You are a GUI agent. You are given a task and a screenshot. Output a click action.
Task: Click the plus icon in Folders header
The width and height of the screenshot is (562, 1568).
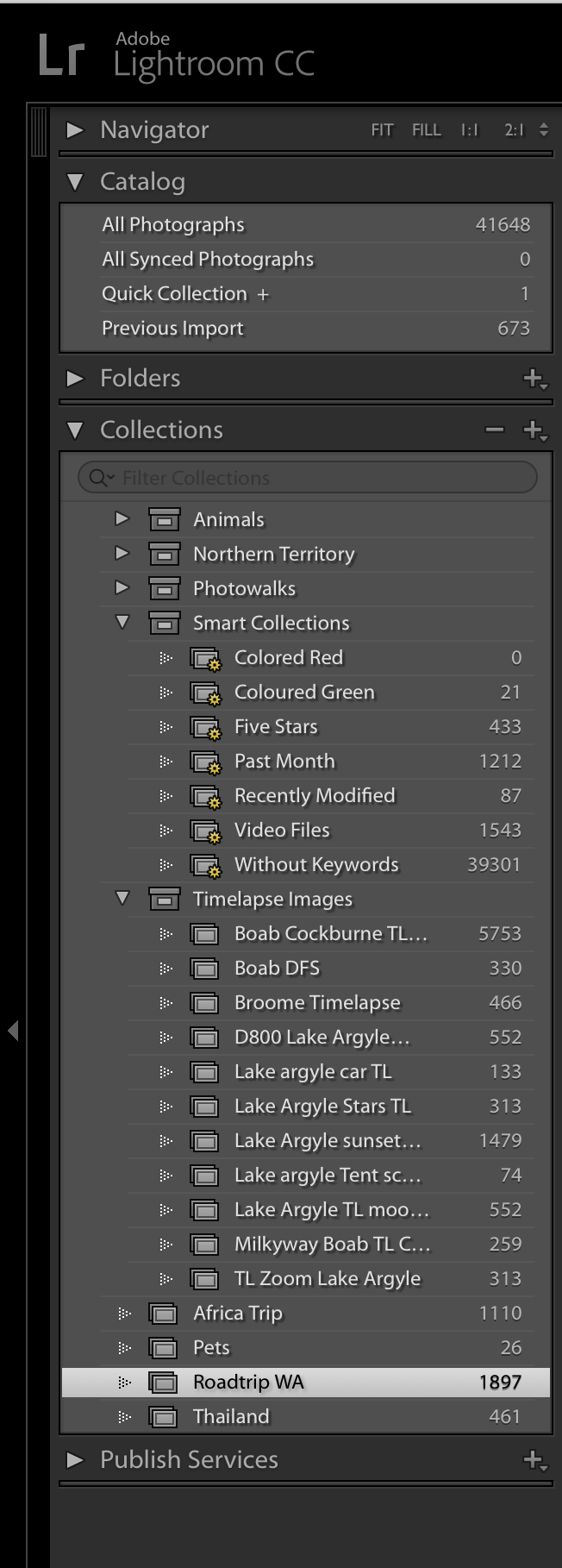click(x=534, y=378)
